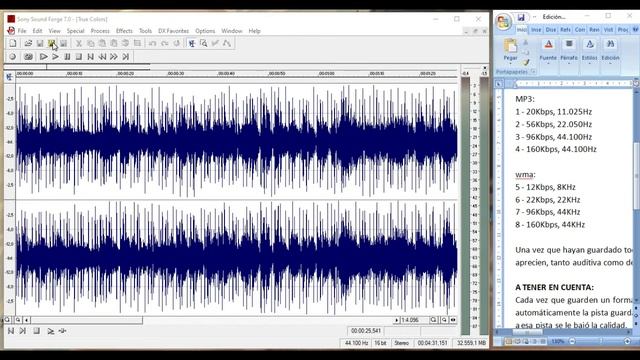
Task: Click the 00:04:31.151 length status field
Action: [x=433, y=343]
